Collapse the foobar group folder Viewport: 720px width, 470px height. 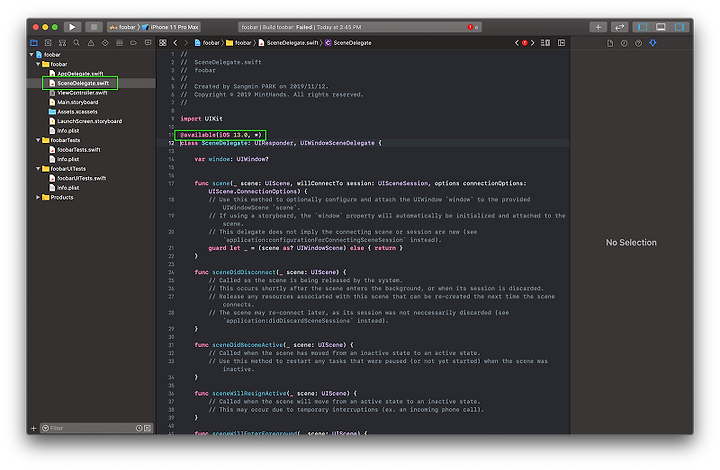coord(38,64)
